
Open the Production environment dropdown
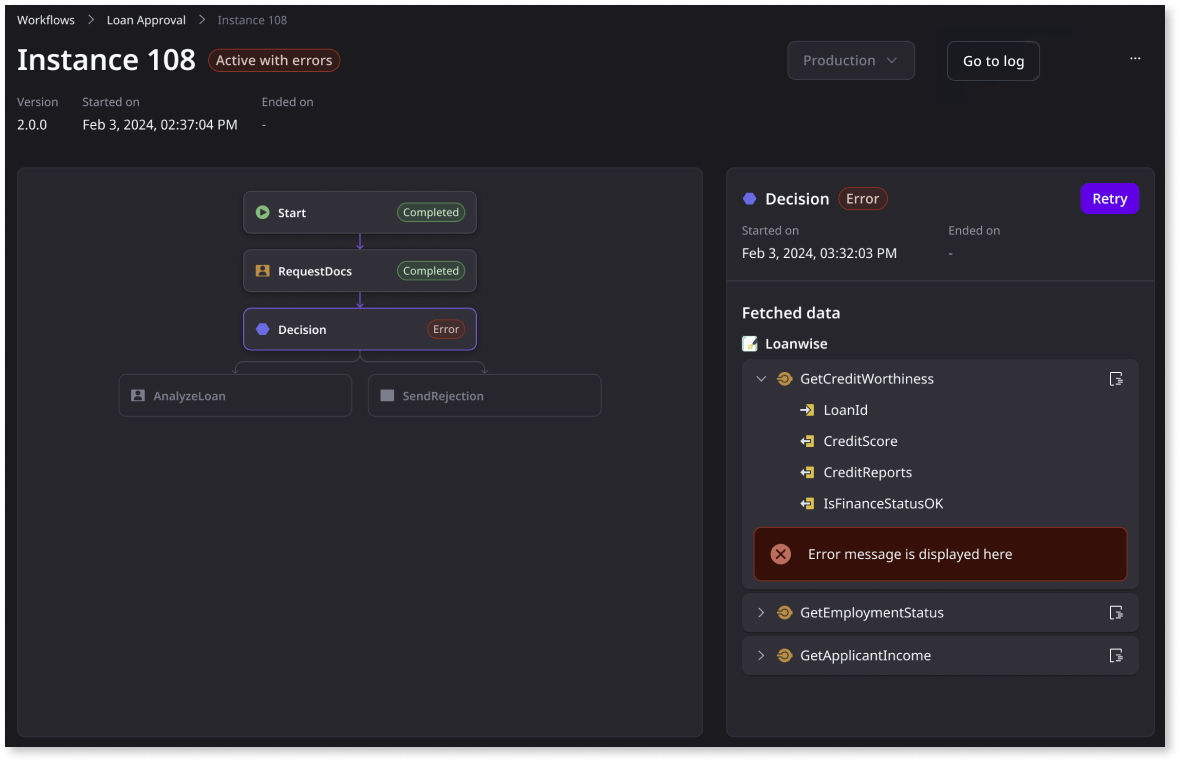click(851, 60)
